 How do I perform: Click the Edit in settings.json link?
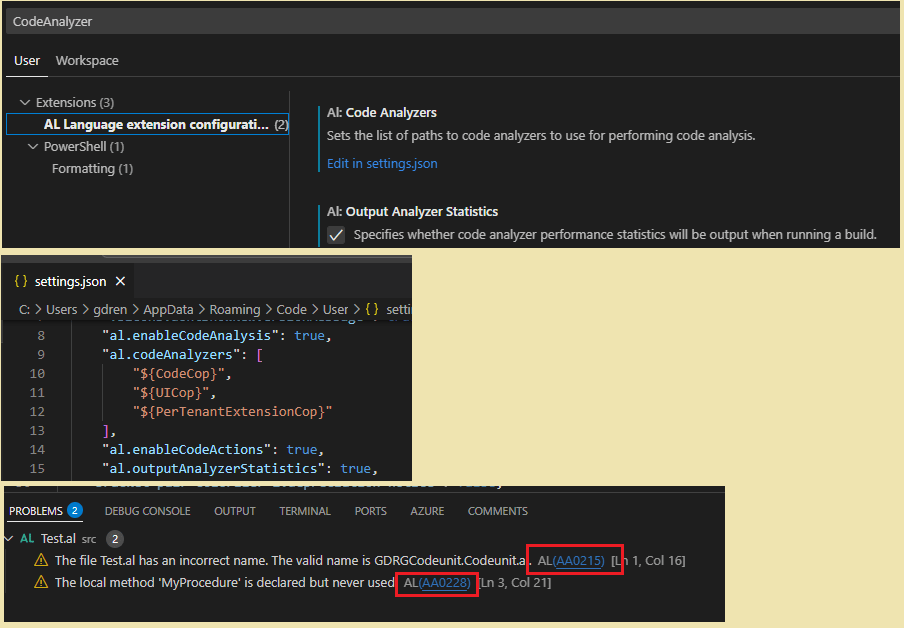pyautogui.click(x=382, y=163)
